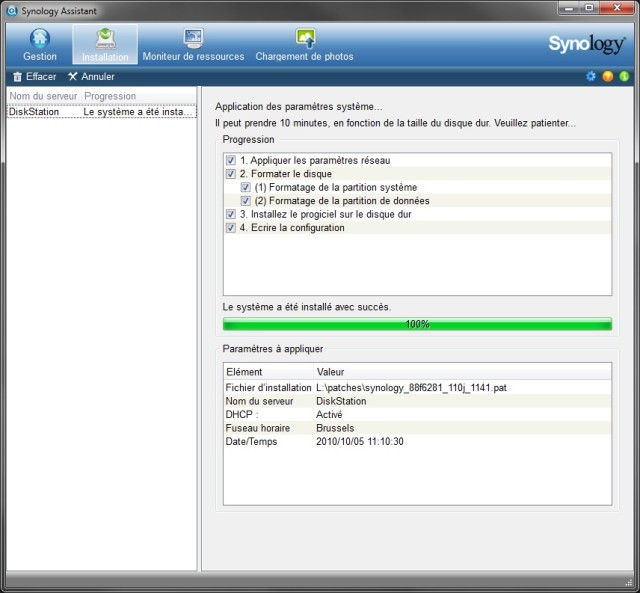Close the Synology Assistant window
This screenshot has width=640, height=593.
pos(616,8)
